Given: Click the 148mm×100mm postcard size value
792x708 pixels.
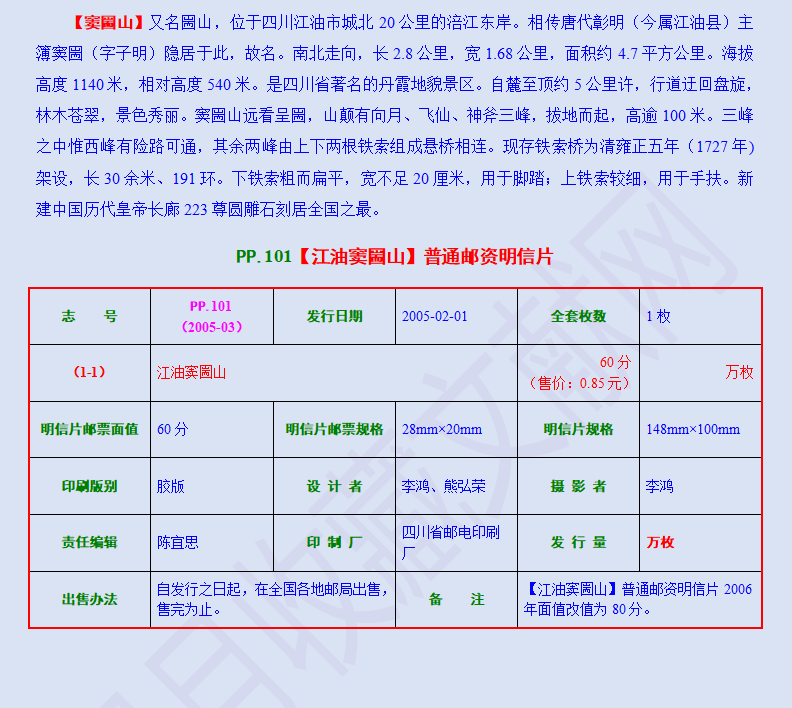Looking at the screenshot, I should (693, 429).
